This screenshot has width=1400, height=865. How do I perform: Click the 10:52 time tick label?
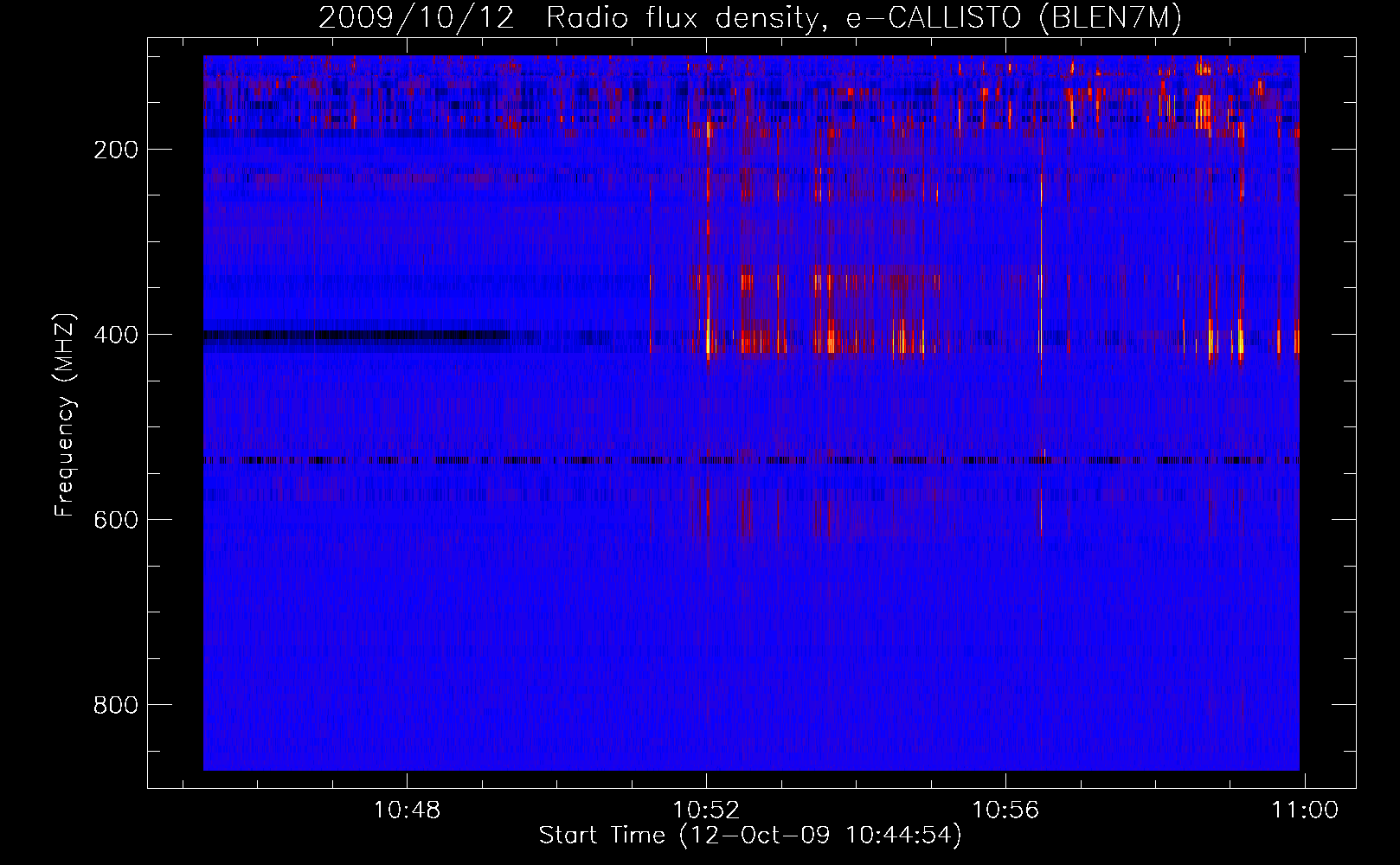coord(706,811)
